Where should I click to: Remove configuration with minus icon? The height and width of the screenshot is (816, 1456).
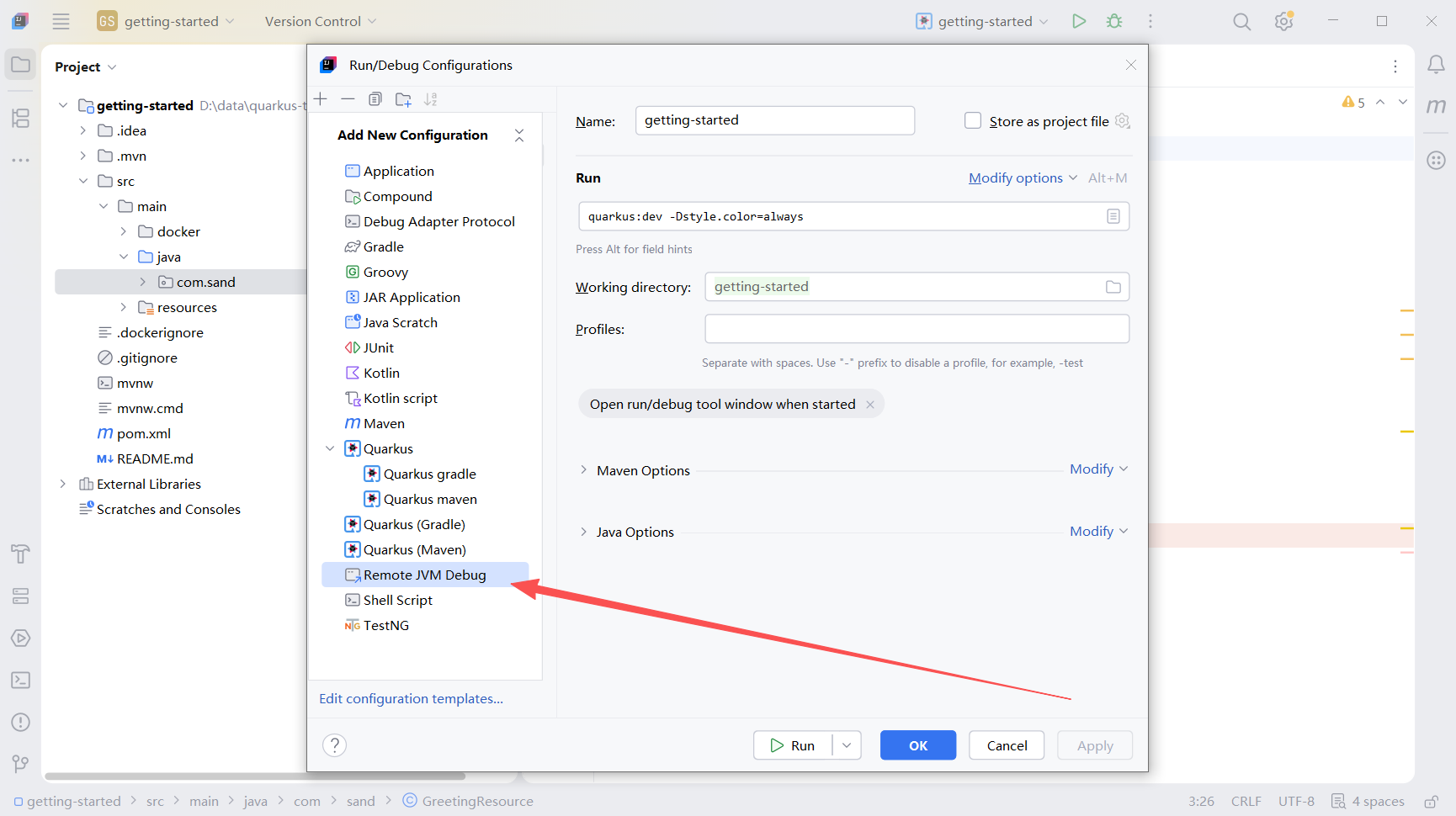[348, 99]
